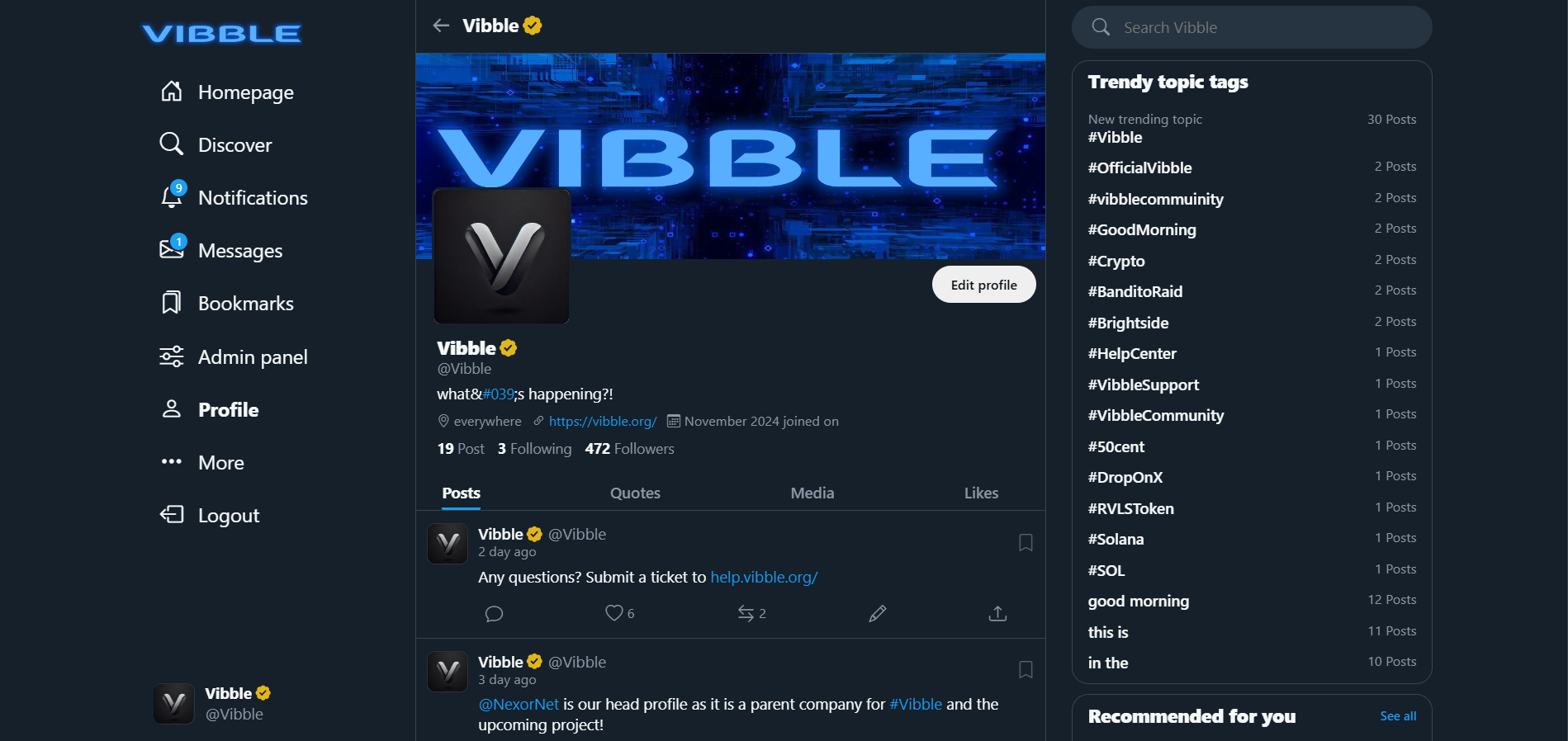Image resolution: width=1568 pixels, height=741 pixels.
Task: Open the Quotes tab
Action: (x=635, y=493)
